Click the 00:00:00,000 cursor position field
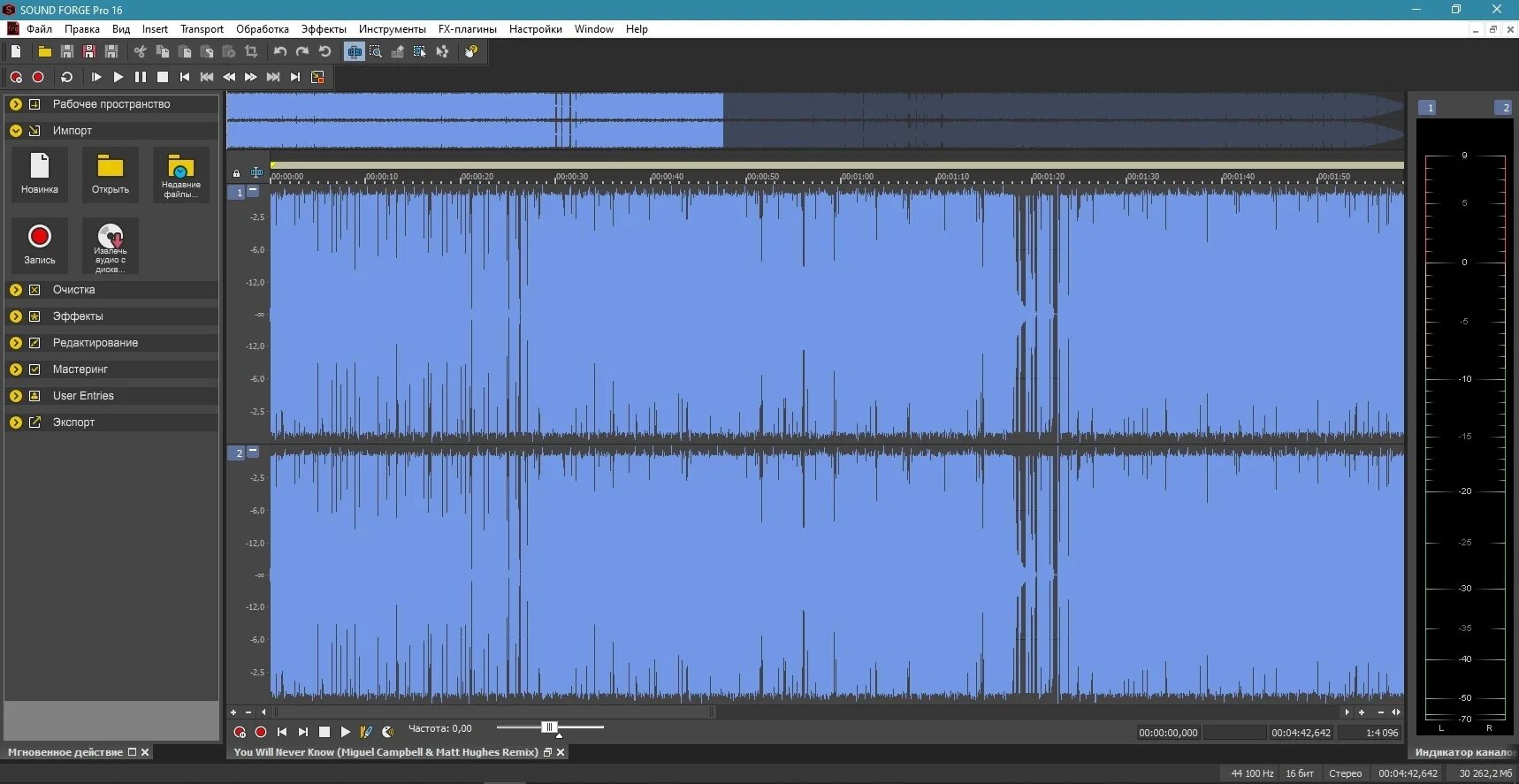 (1168, 733)
